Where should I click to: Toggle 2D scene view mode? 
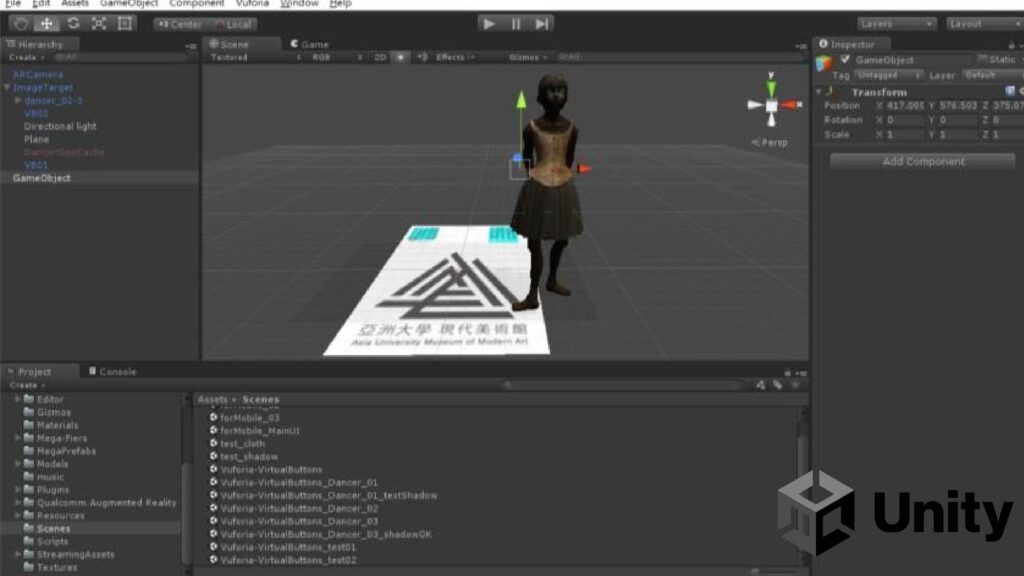(380, 57)
